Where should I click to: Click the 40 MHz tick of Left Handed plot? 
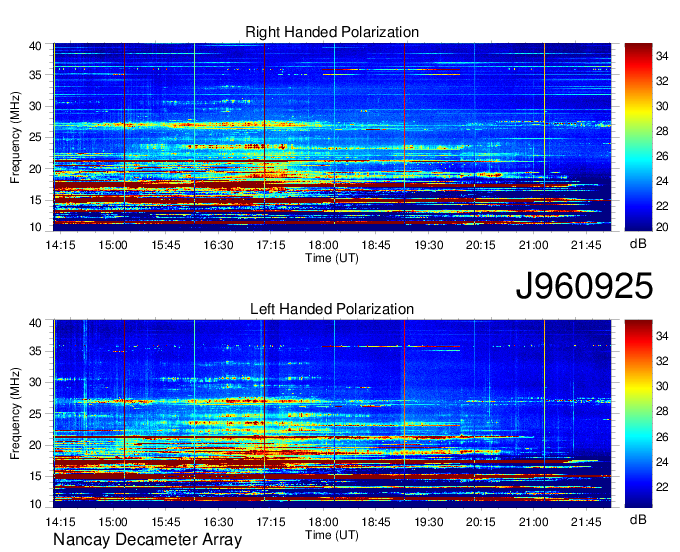(35, 323)
